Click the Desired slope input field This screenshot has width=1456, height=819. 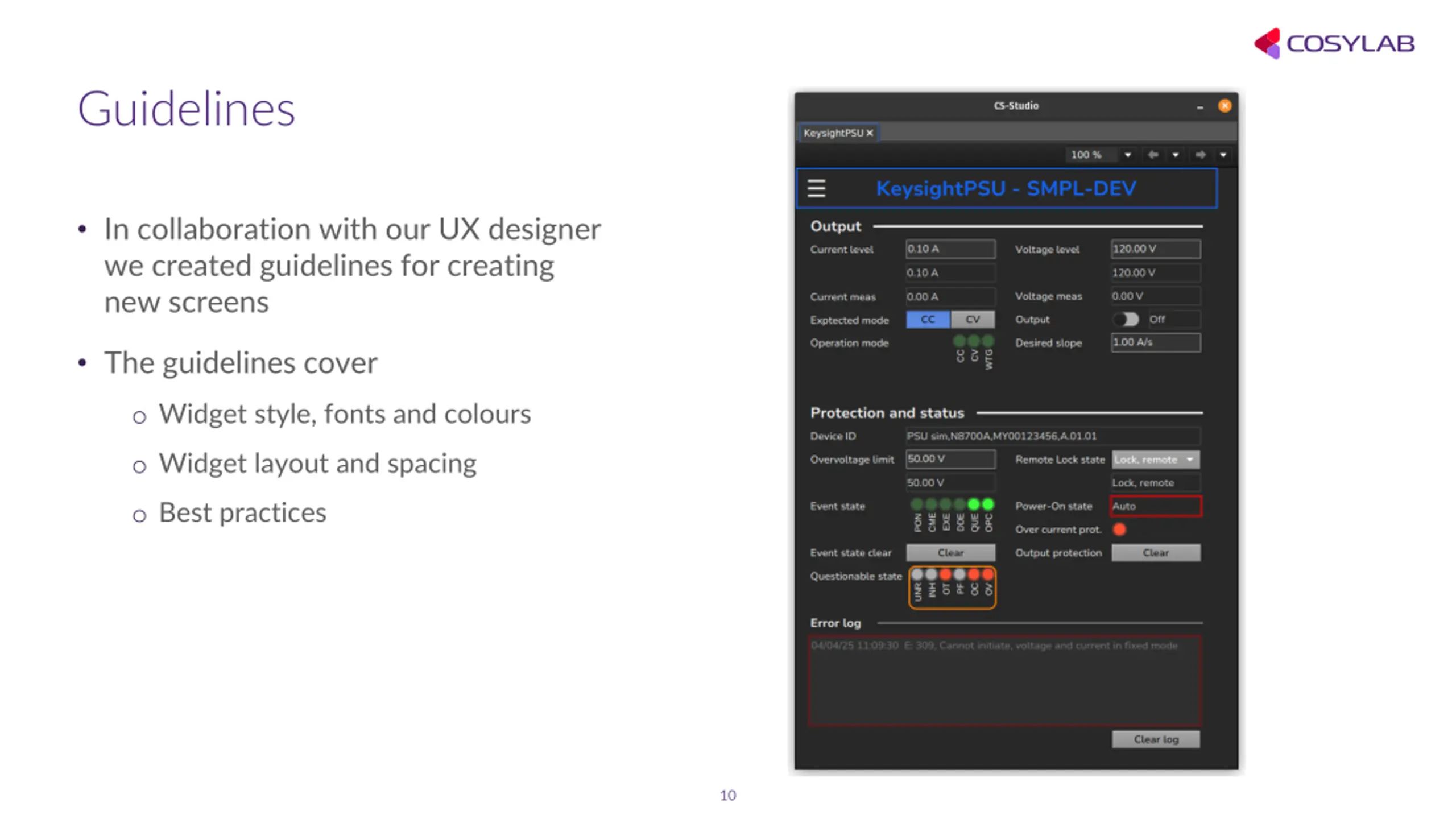[x=1156, y=342]
